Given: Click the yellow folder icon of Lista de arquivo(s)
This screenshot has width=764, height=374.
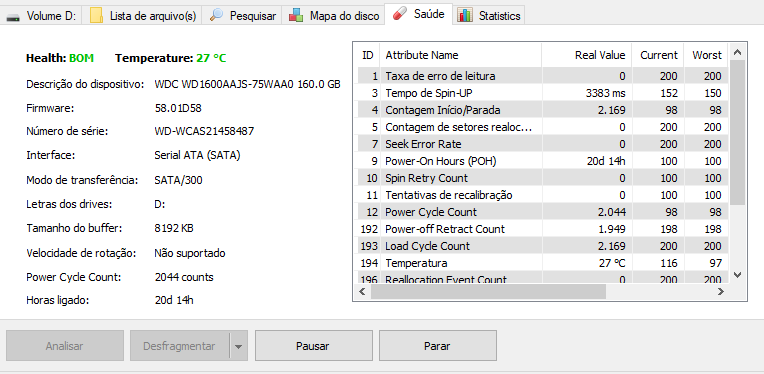Looking at the screenshot, I should pyautogui.click(x=96, y=15).
